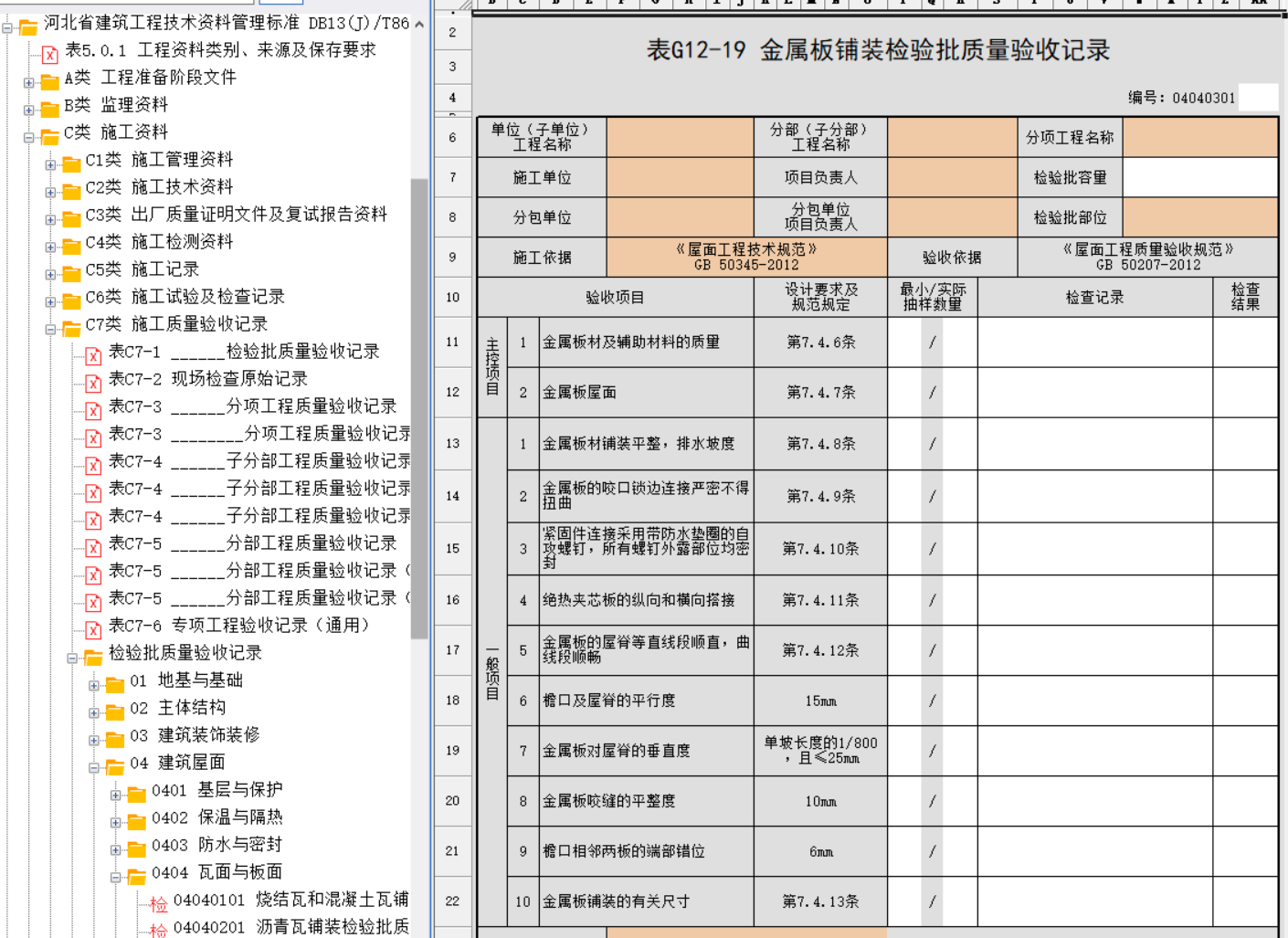The width and height of the screenshot is (1288, 938).
Task: Collapse the C7类 施工质量验收记录 node
Action: pos(51,329)
